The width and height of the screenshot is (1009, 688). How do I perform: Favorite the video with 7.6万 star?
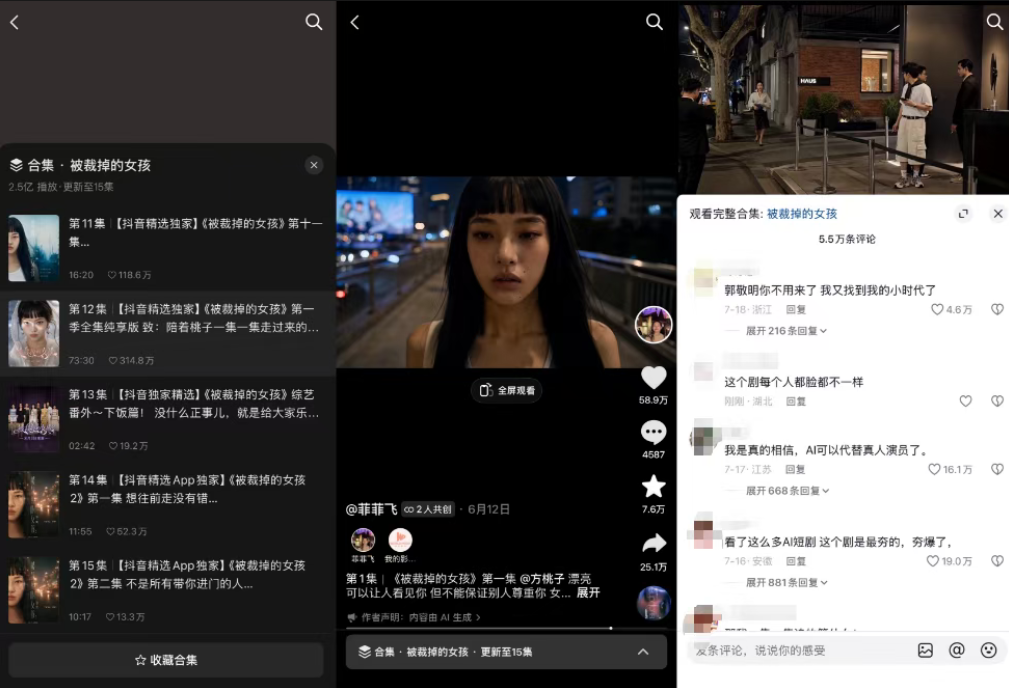[653, 487]
